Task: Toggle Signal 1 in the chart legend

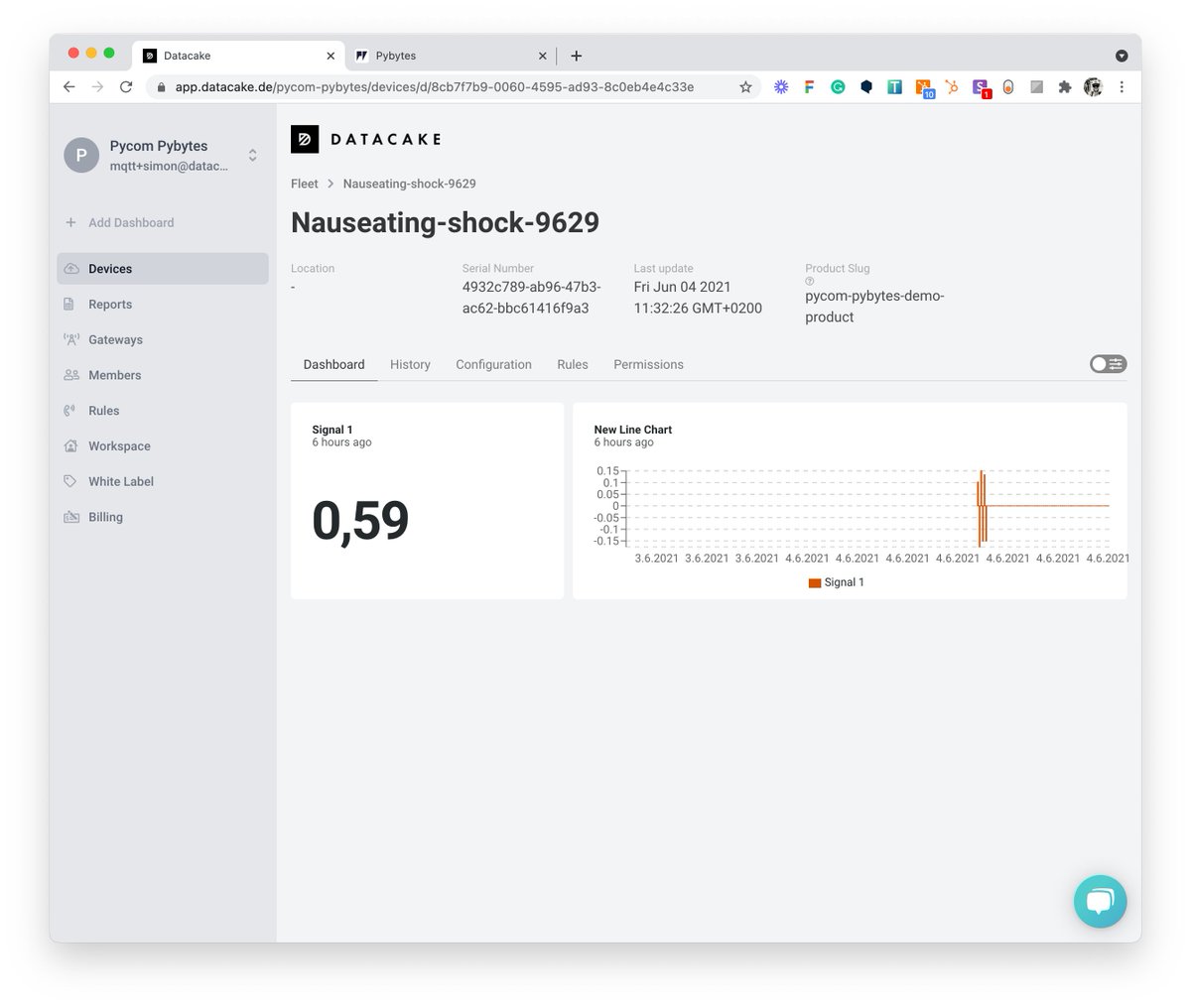Action: [x=836, y=582]
